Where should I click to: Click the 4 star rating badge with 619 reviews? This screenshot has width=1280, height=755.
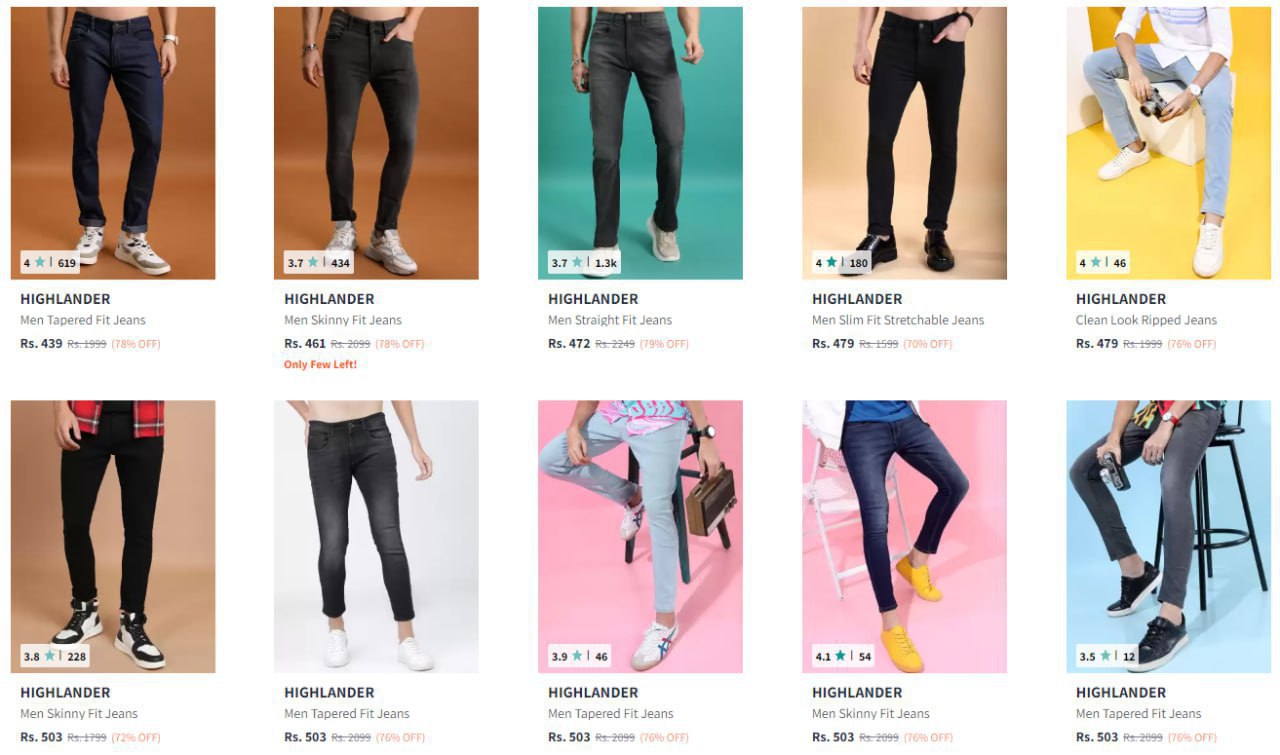pyautogui.click(x=50, y=263)
